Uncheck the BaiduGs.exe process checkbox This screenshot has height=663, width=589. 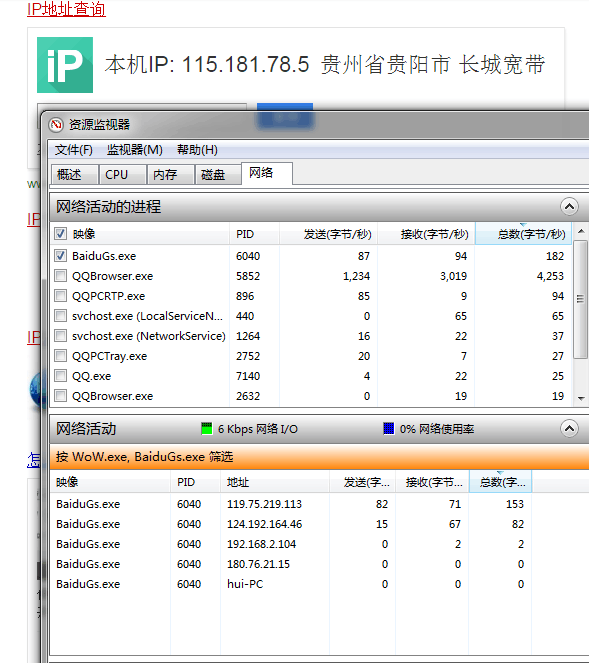[x=60, y=256]
